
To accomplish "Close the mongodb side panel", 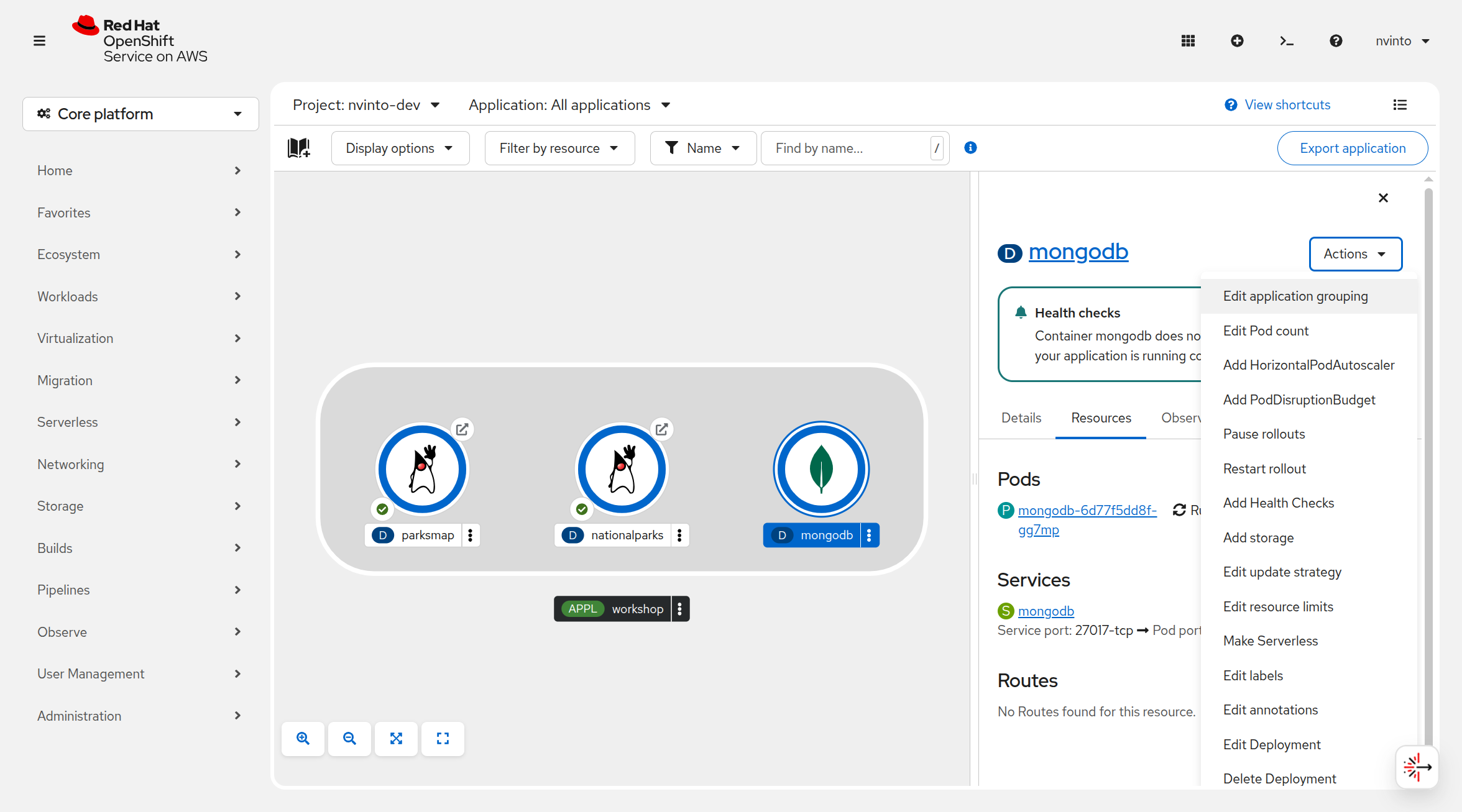I will pyautogui.click(x=1383, y=198).
